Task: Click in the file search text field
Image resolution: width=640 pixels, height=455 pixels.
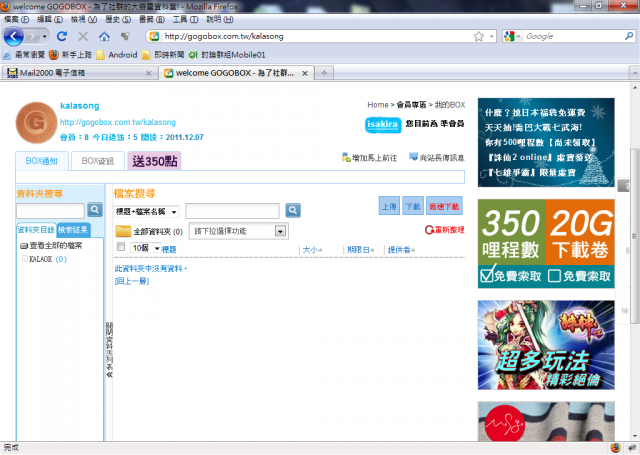Action: click(x=232, y=211)
